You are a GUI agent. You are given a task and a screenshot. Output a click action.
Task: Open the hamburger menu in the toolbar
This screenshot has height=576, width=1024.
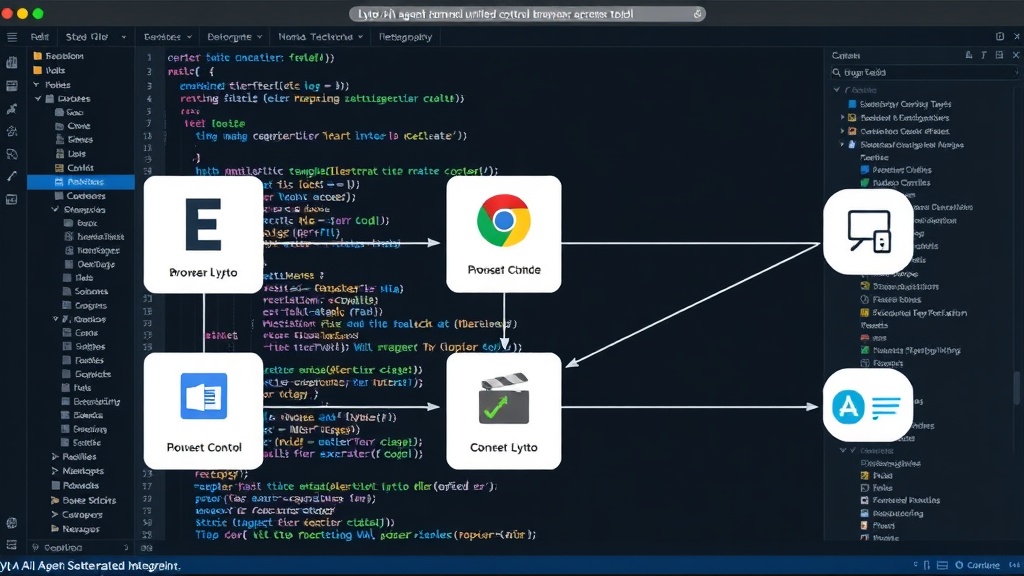click(12, 37)
